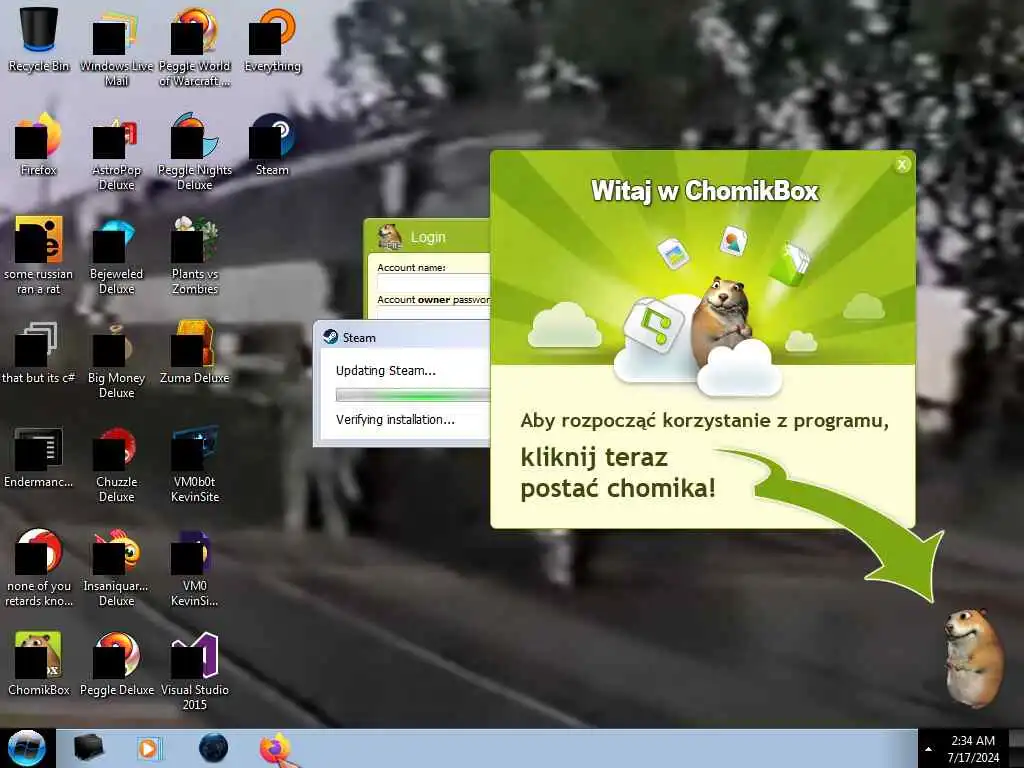Select the Everything desktop shortcut
Image resolution: width=1024 pixels, height=768 pixels.
[272, 39]
